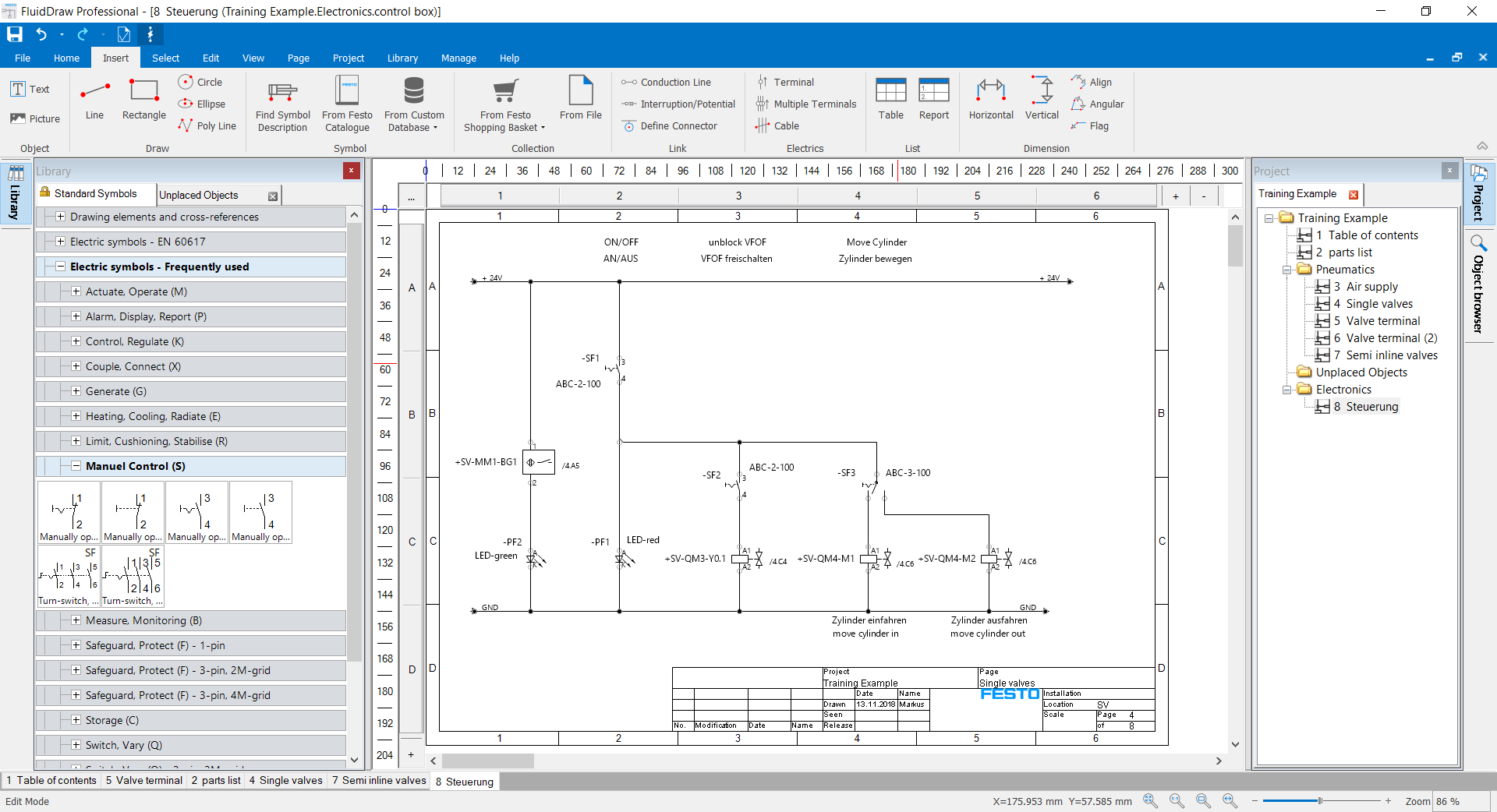Click the Redo arrow icon

coord(83,34)
